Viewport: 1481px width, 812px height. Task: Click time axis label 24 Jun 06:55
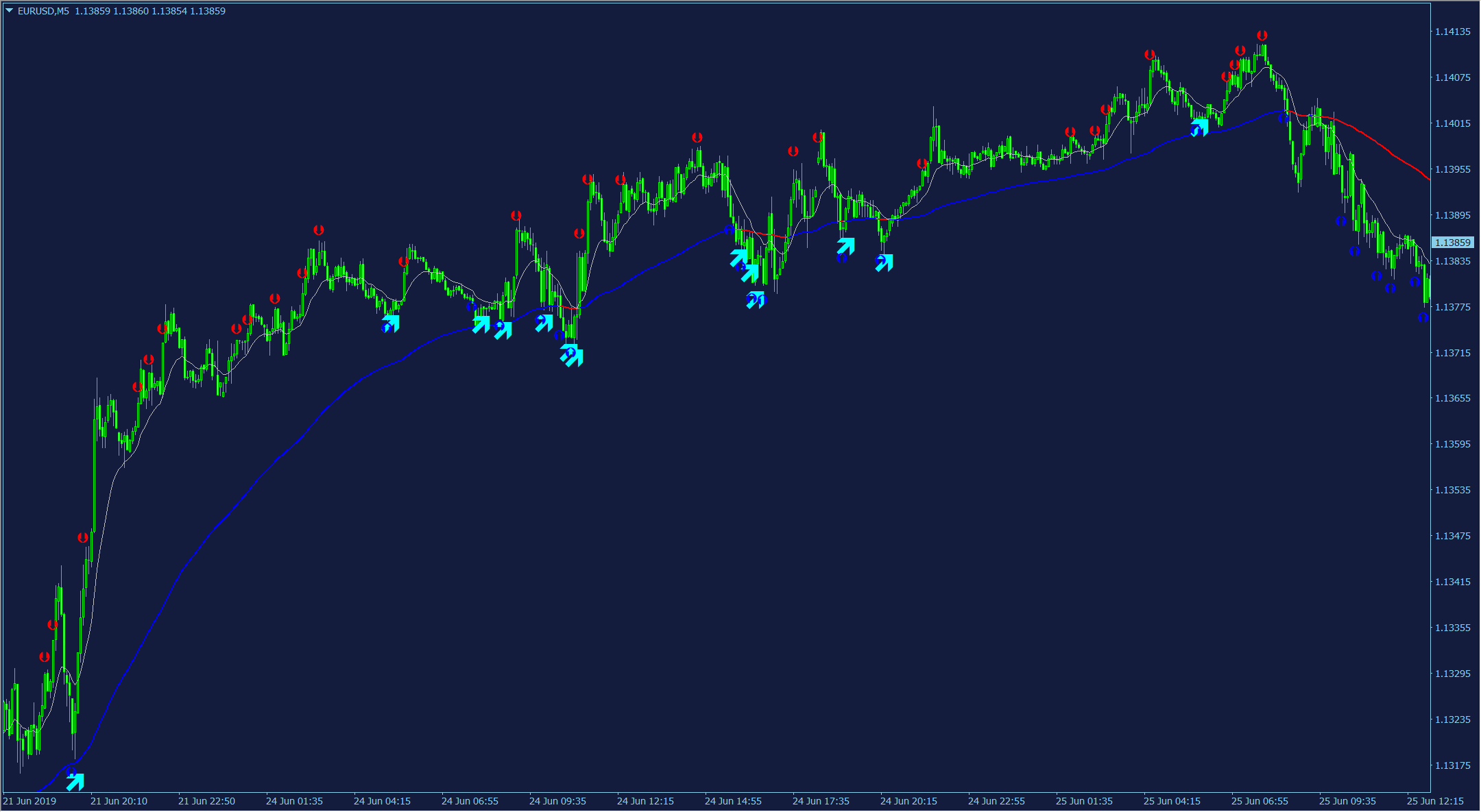pyautogui.click(x=470, y=801)
